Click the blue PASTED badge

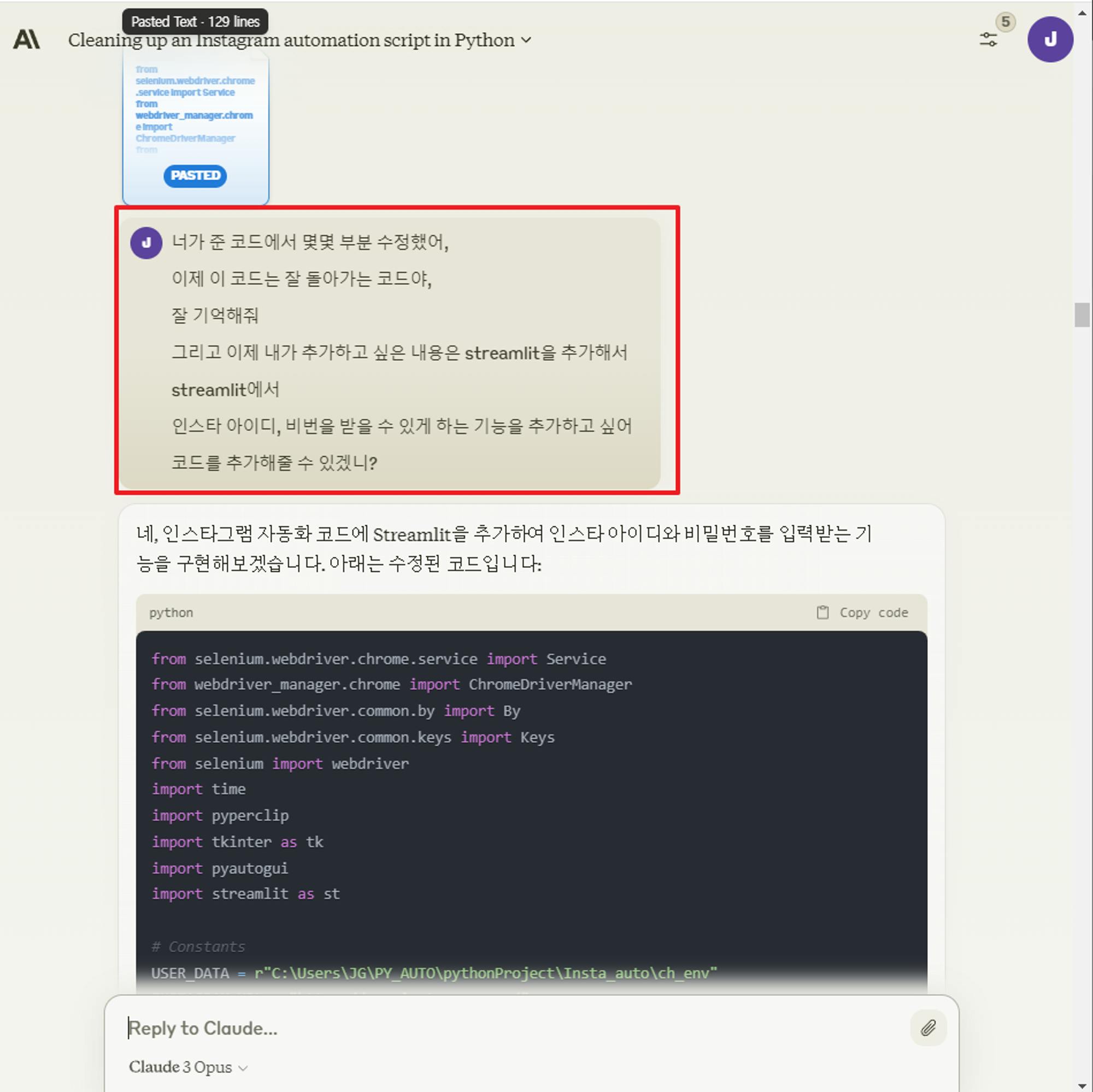point(195,175)
